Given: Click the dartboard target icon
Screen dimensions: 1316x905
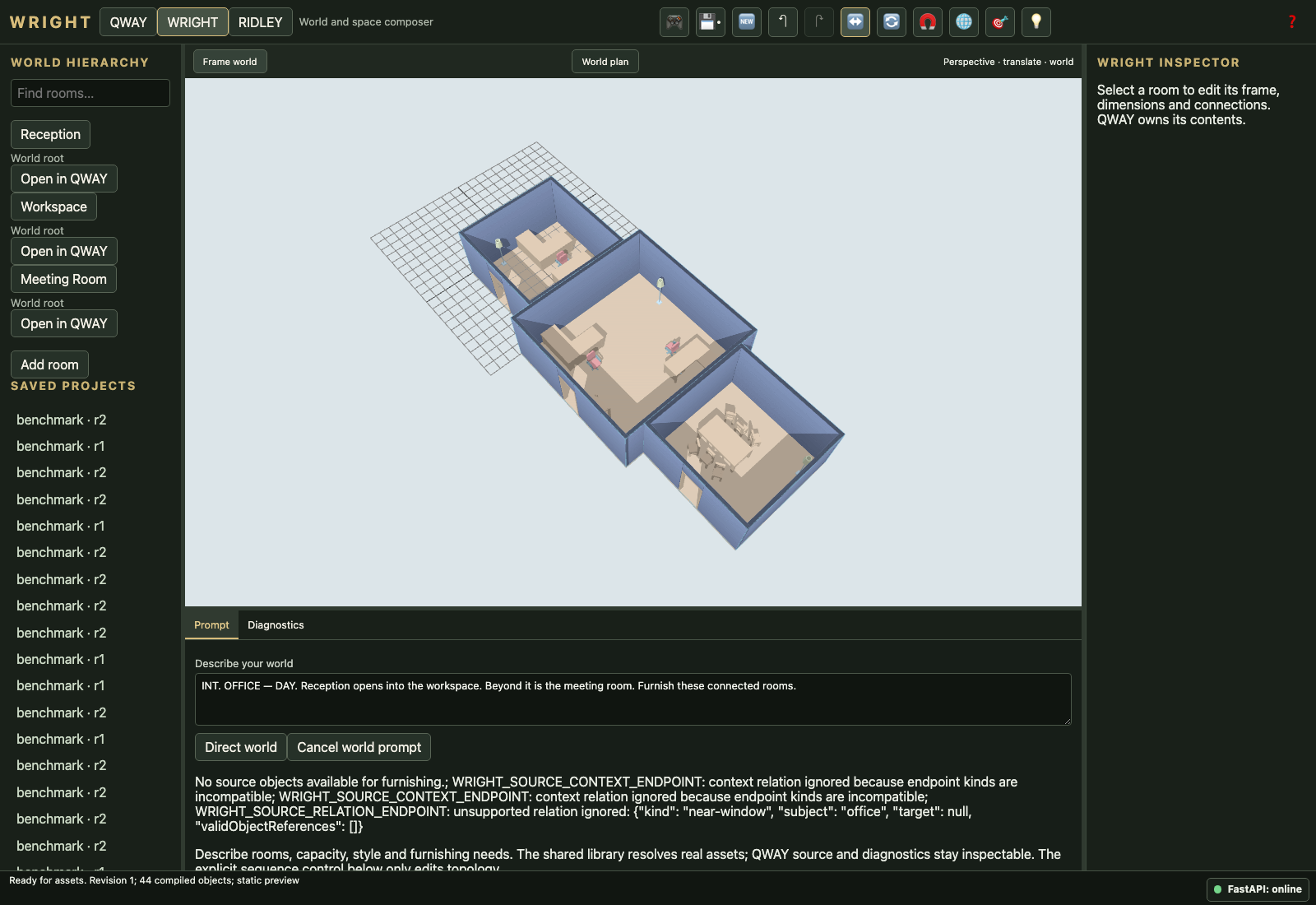Looking at the screenshot, I should pos(1000,22).
